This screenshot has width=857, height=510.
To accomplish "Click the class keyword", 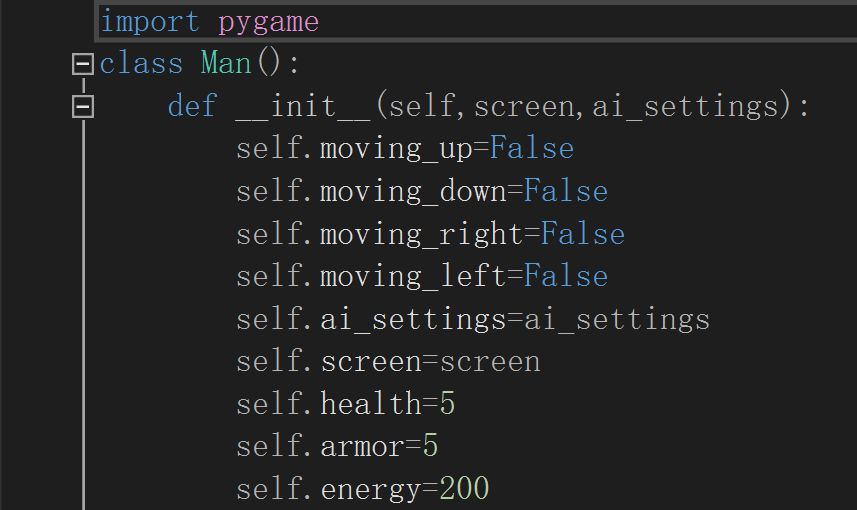I will (141, 63).
